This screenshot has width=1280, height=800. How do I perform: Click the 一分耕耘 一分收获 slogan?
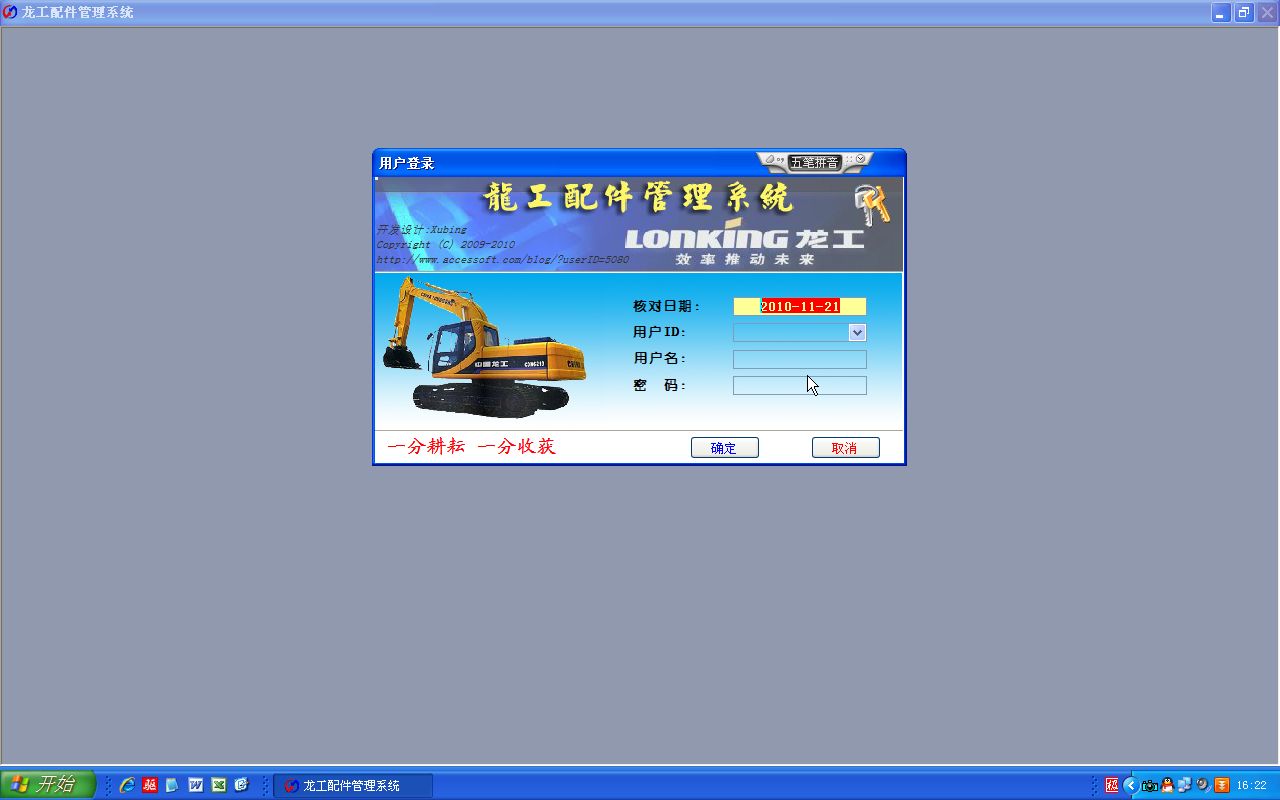[x=471, y=447]
